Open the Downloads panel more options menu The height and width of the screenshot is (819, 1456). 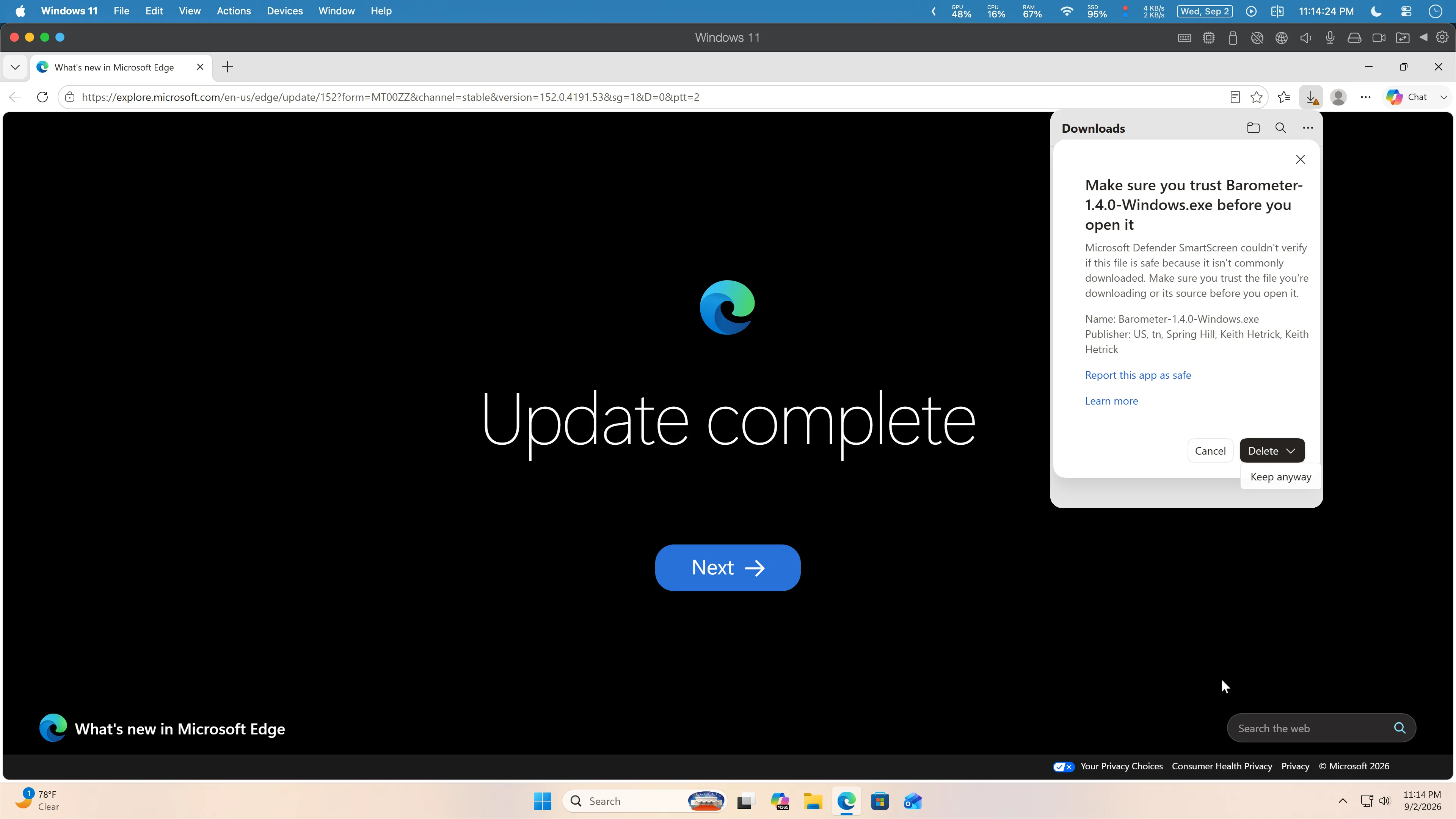[1308, 128]
